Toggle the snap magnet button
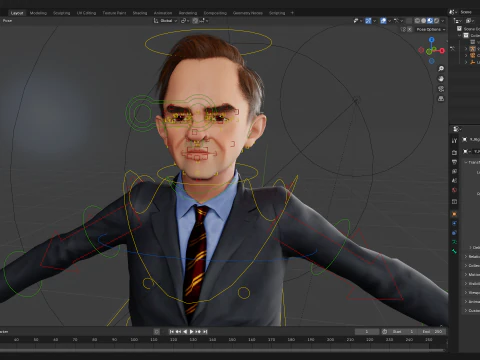The height and width of the screenshot is (360, 480). click(195, 21)
